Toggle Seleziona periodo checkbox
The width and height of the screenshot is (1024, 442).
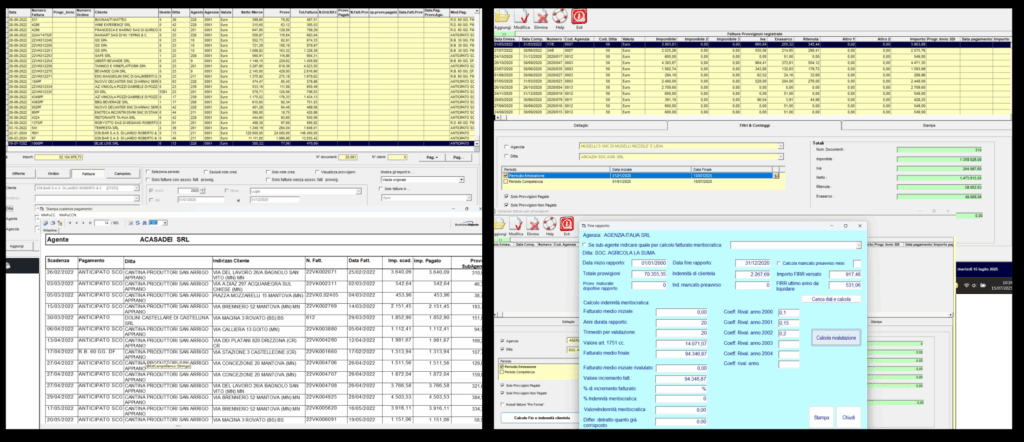click(148, 171)
